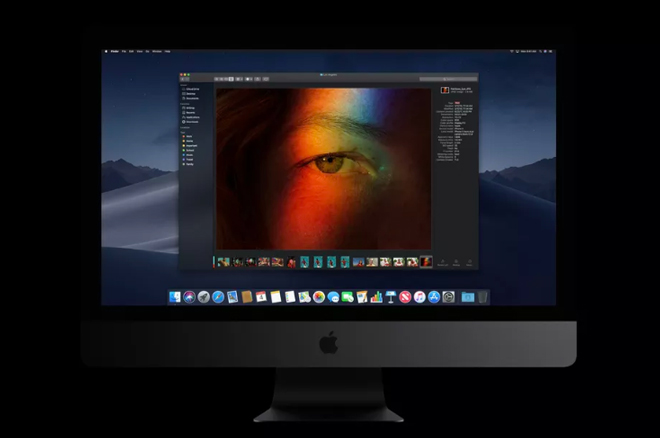This screenshot has width=660, height=438.
Task: Switch Finder to icon view
Action: pyautogui.click(x=216, y=79)
